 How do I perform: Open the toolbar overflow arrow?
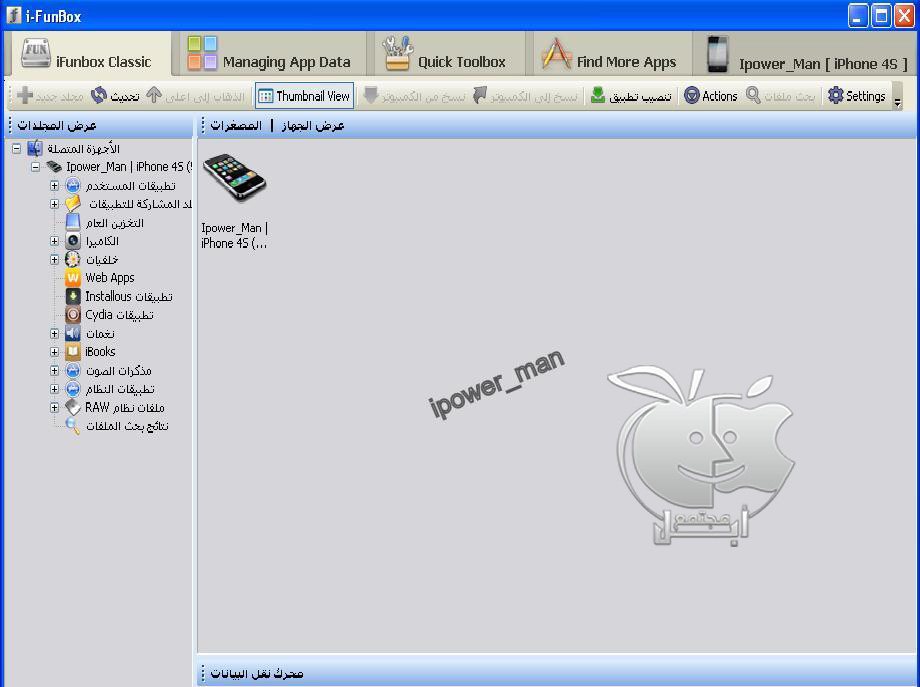[897, 103]
